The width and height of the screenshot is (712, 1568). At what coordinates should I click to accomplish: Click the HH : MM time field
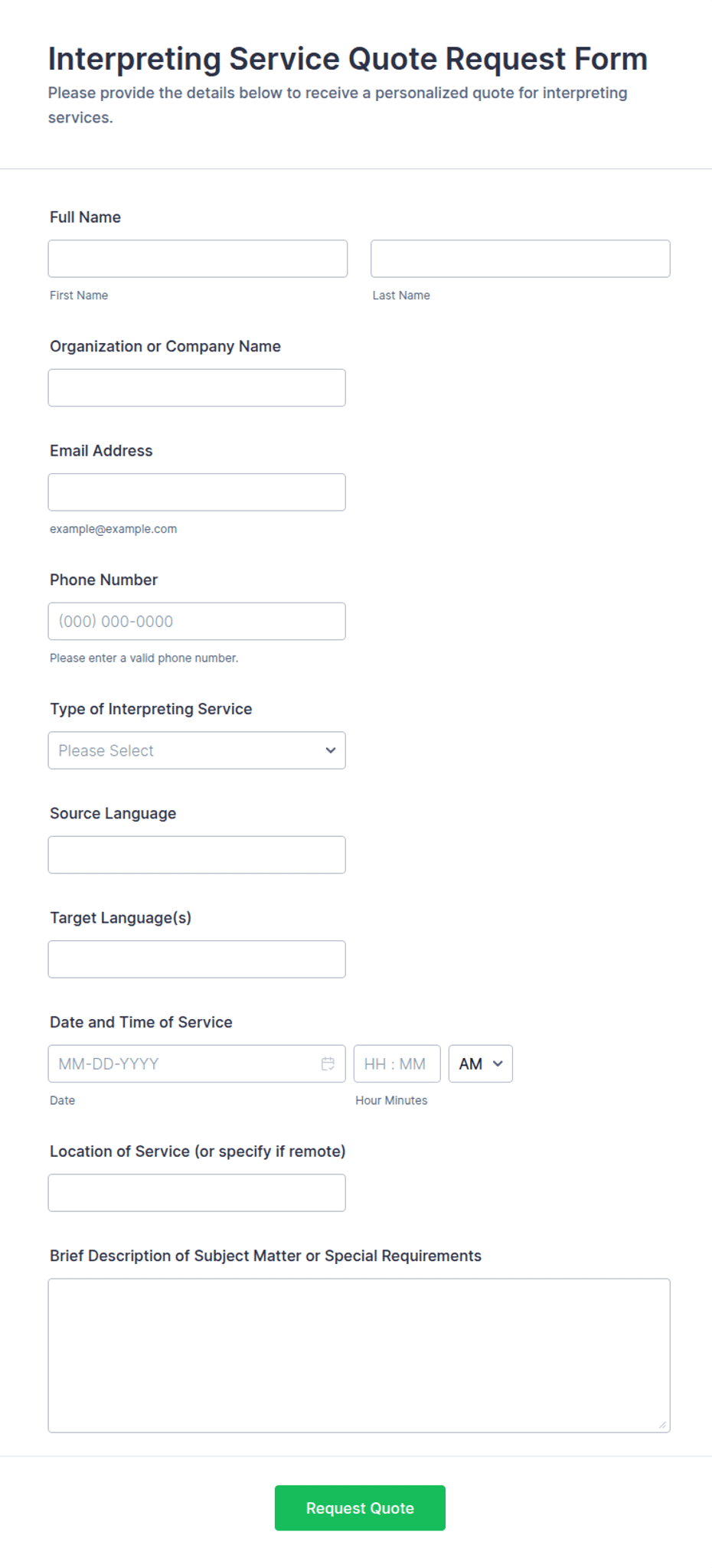pos(397,1063)
